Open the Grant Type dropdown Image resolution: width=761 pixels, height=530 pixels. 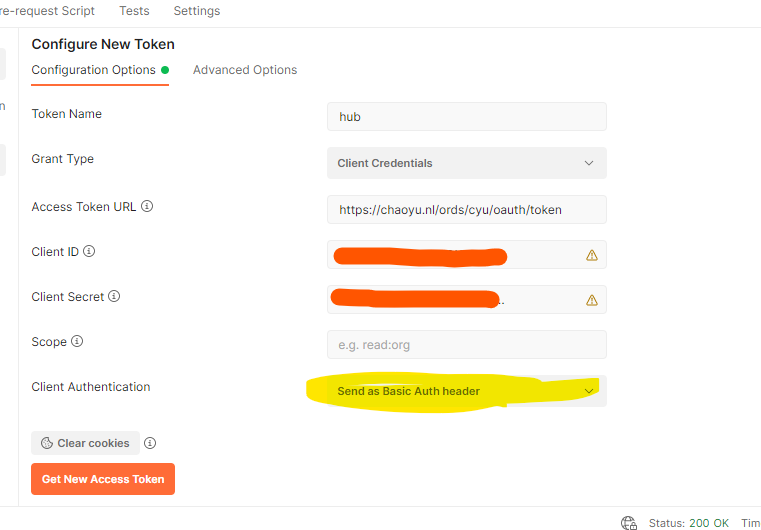click(466, 163)
